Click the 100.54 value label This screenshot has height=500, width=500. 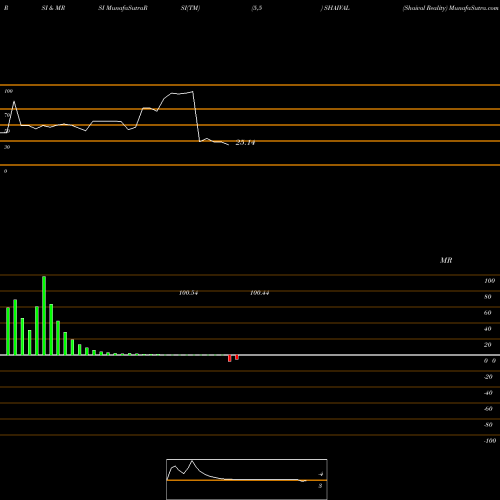[x=188, y=293]
